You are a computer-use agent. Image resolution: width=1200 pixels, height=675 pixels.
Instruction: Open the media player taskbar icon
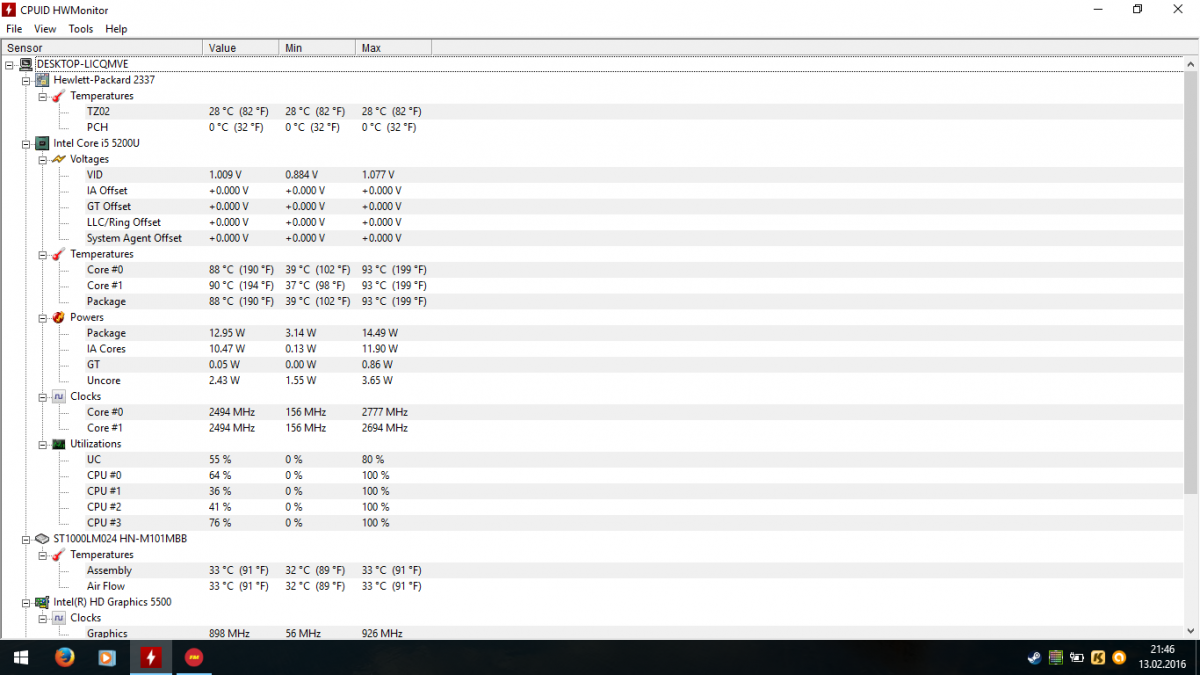[x=107, y=658]
